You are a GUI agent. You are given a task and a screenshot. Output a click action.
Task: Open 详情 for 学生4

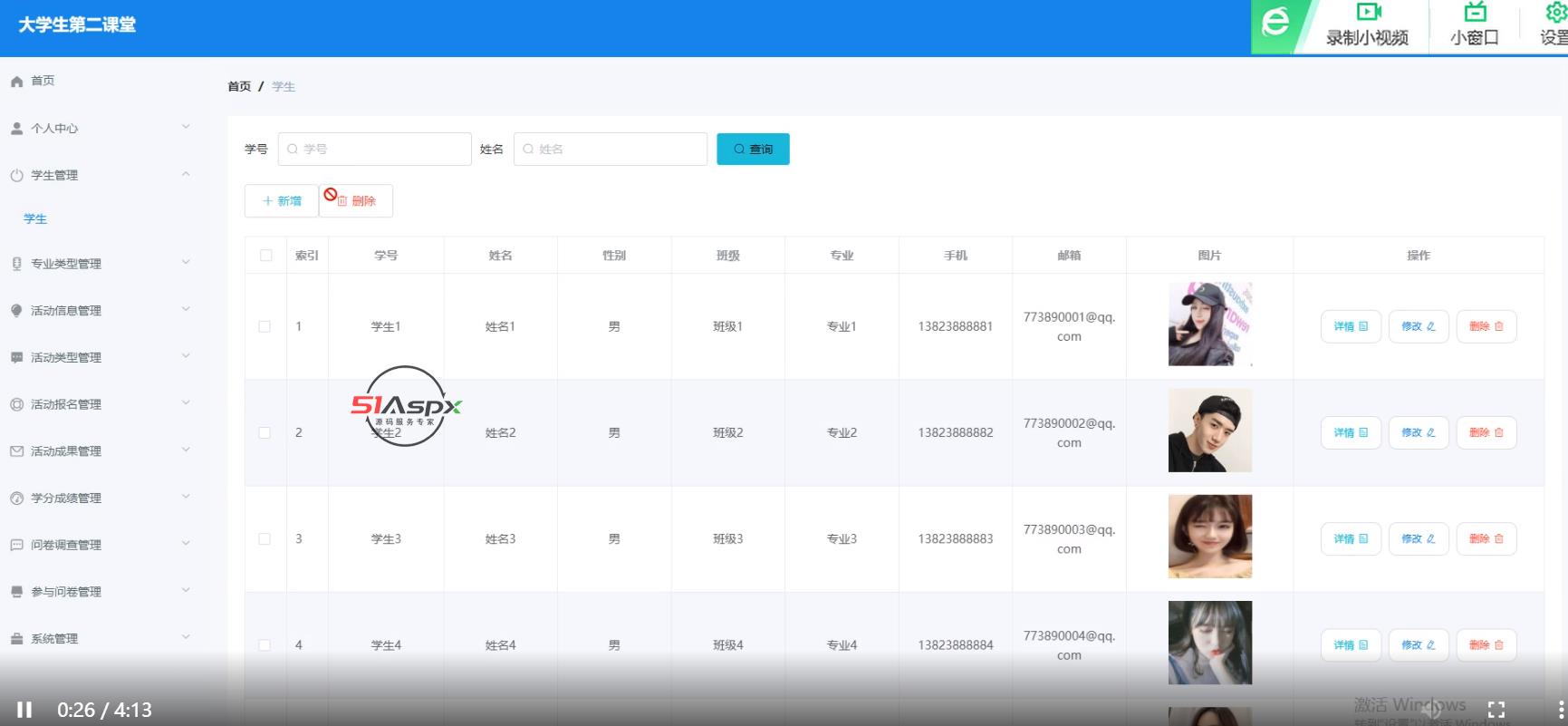pos(1351,645)
